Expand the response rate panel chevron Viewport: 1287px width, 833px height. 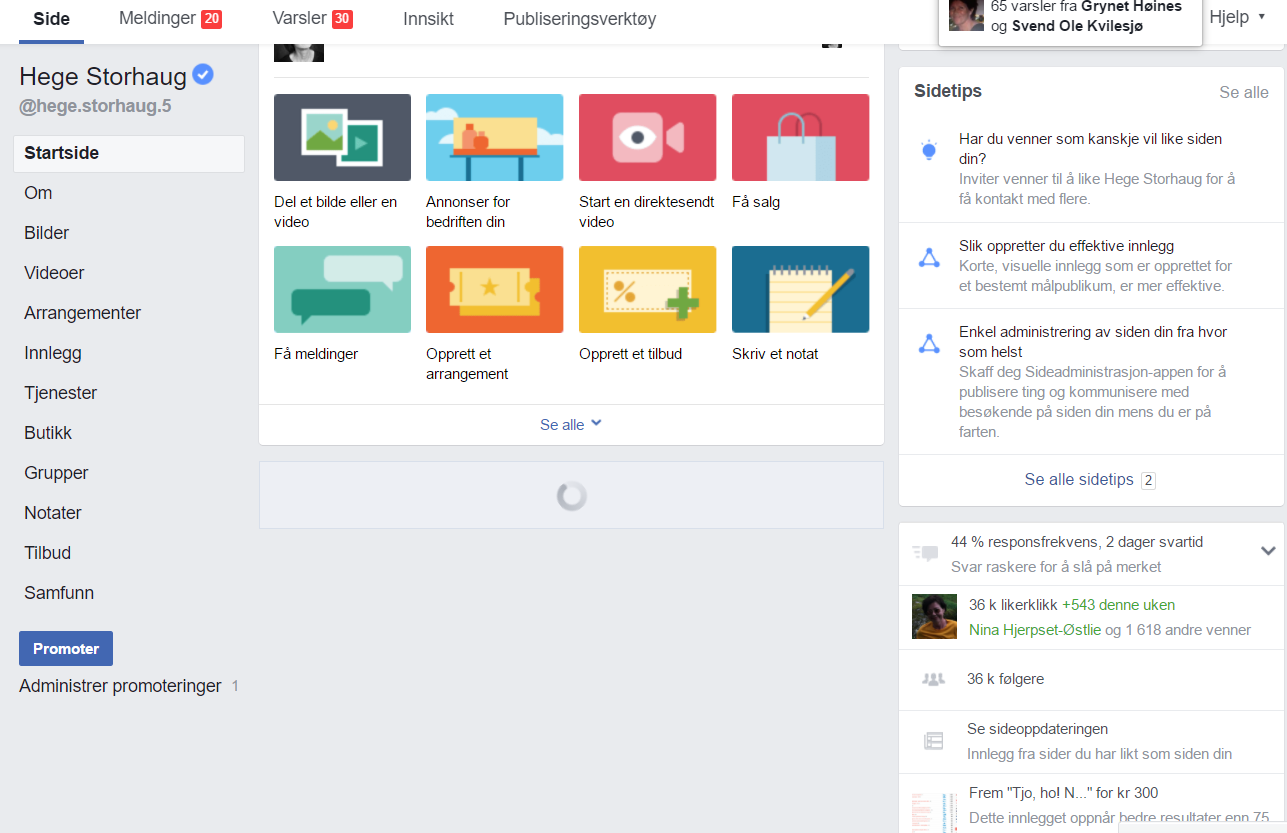tap(1268, 551)
